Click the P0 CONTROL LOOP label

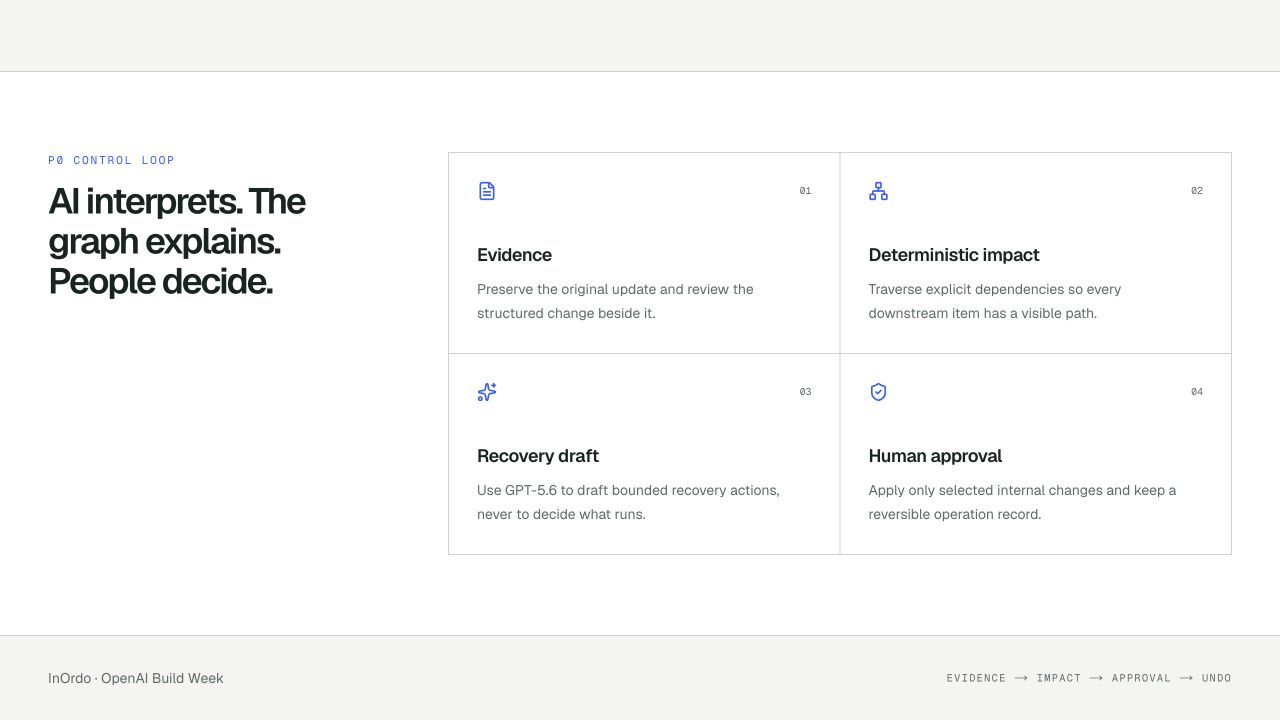(x=111, y=160)
